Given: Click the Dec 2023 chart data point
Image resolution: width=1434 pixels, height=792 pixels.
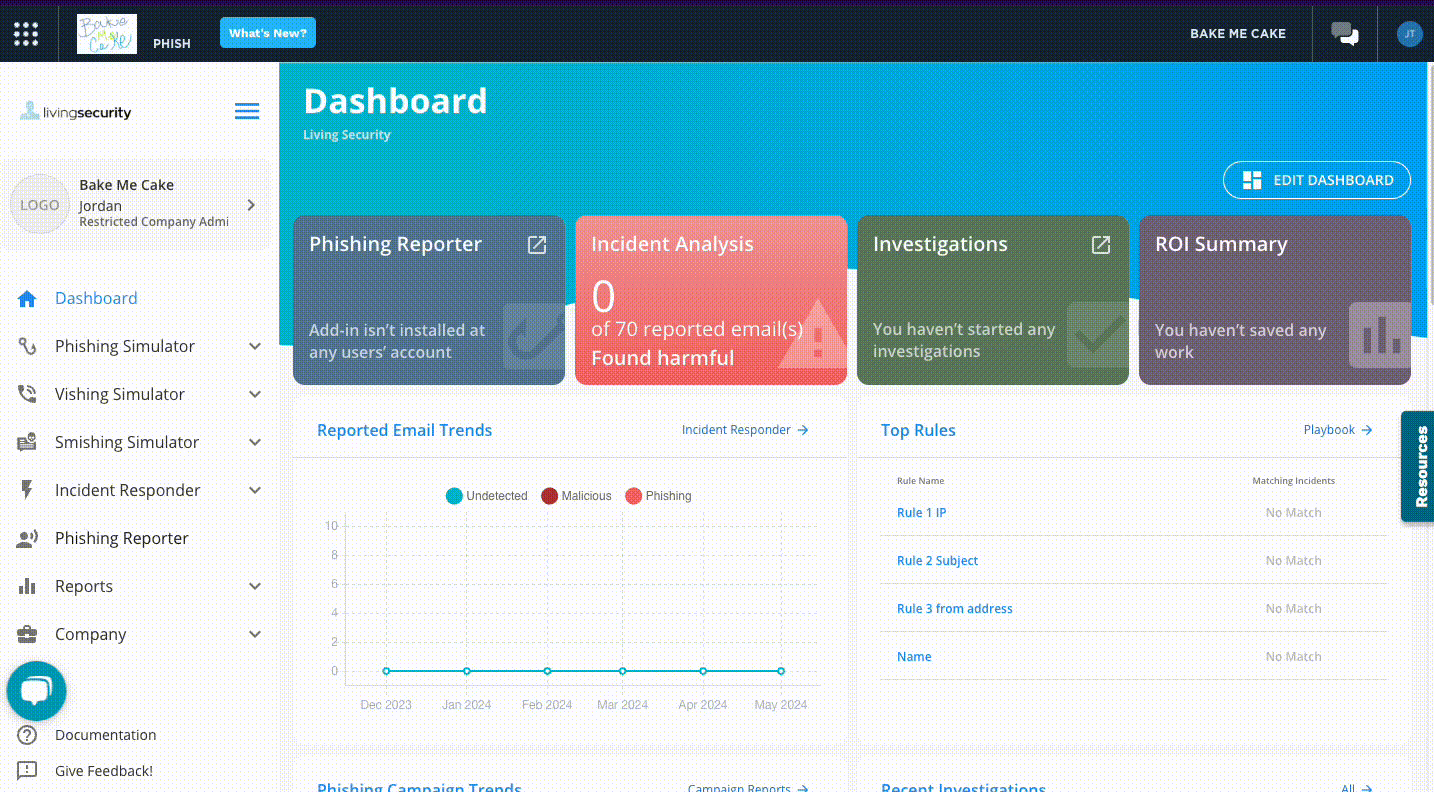Looking at the screenshot, I should point(386,671).
